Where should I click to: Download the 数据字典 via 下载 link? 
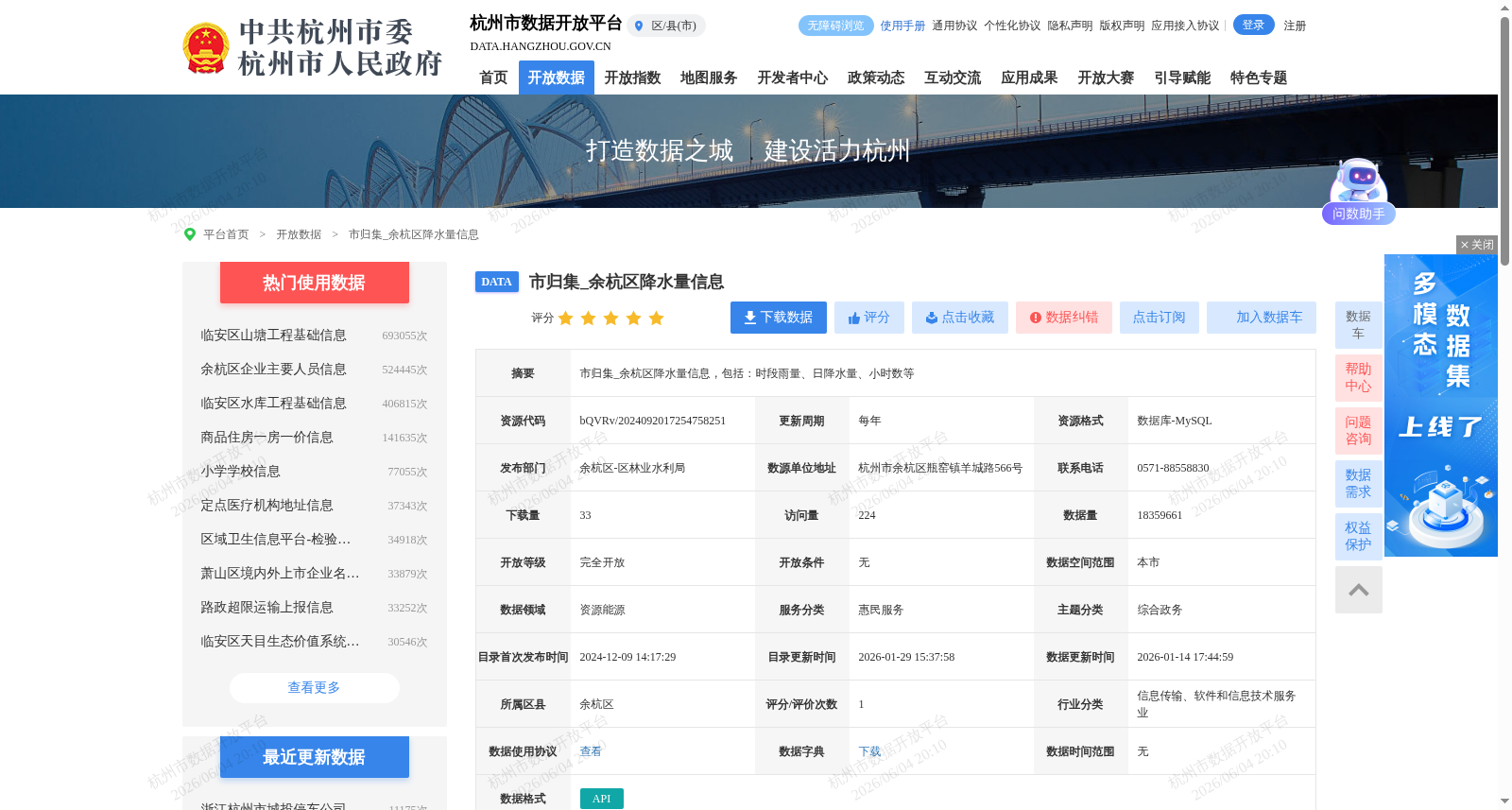[869, 751]
